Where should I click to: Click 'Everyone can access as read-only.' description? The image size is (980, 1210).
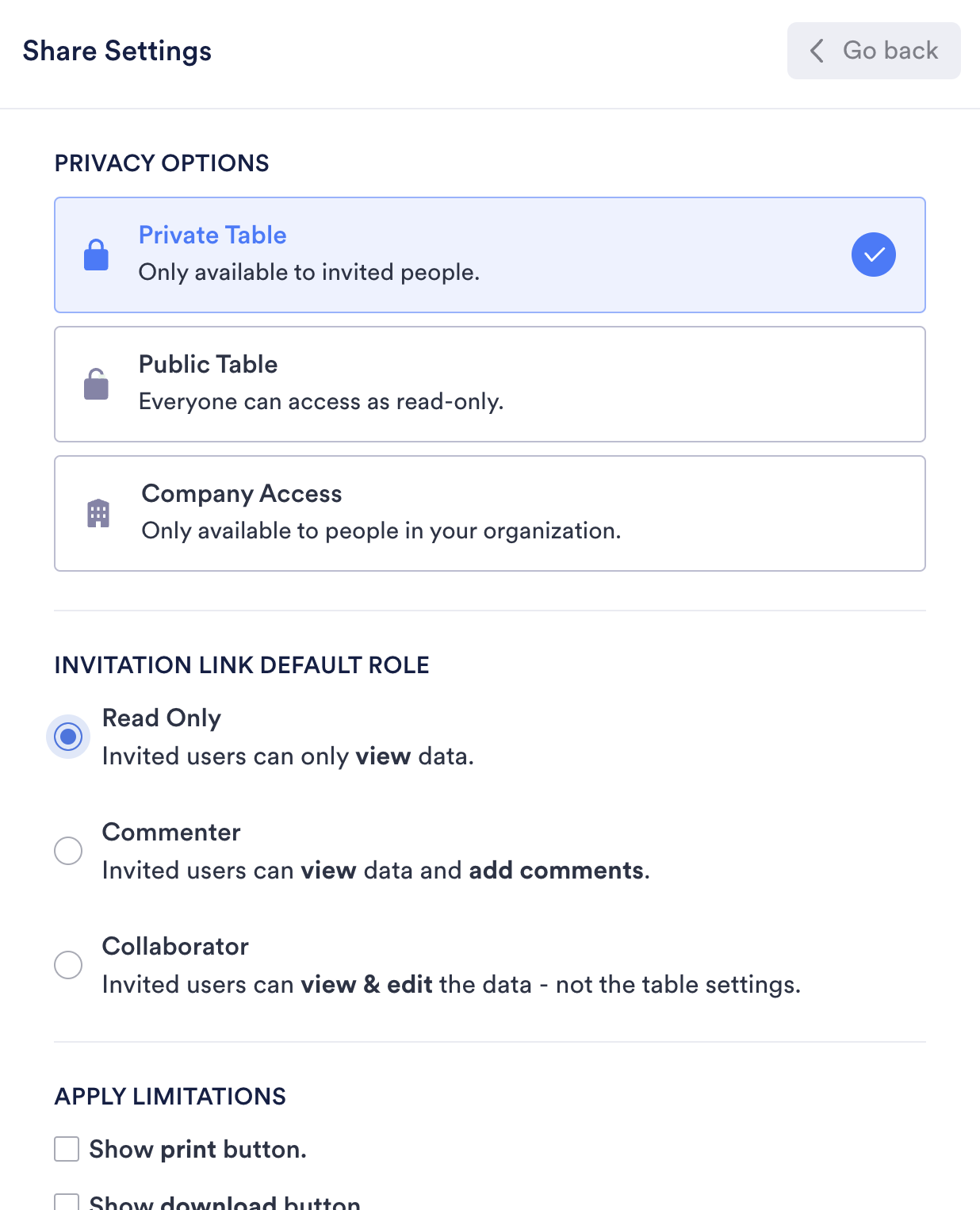[321, 402]
